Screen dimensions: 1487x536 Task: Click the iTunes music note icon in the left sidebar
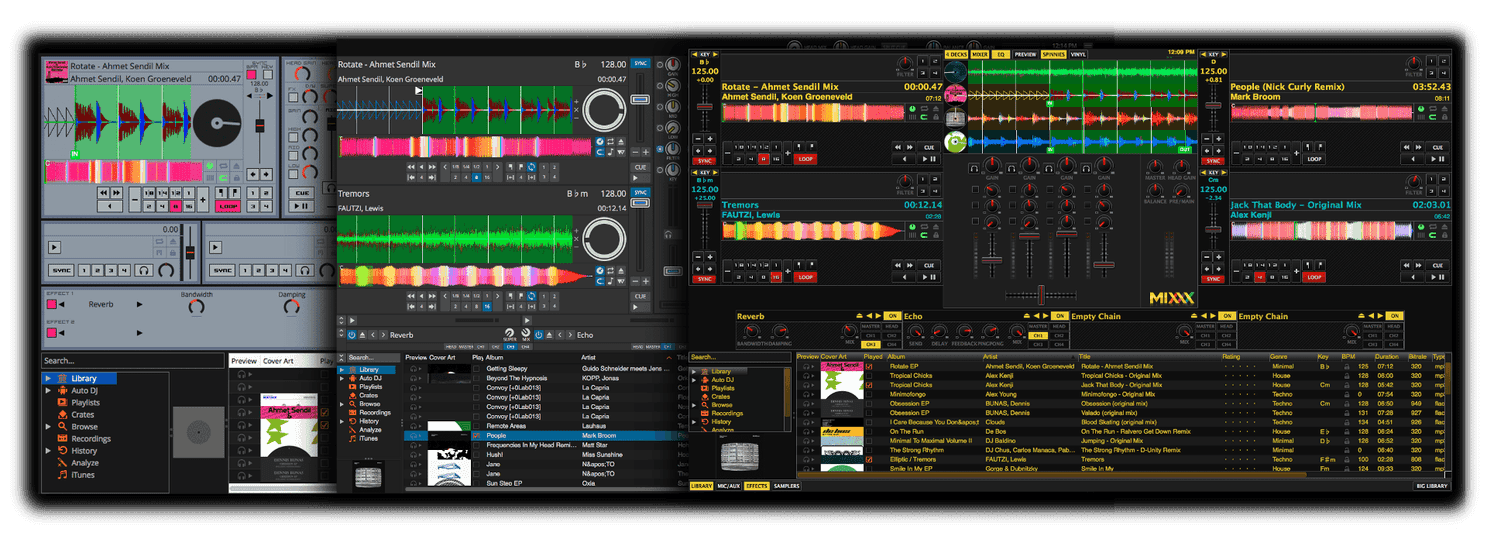point(62,475)
